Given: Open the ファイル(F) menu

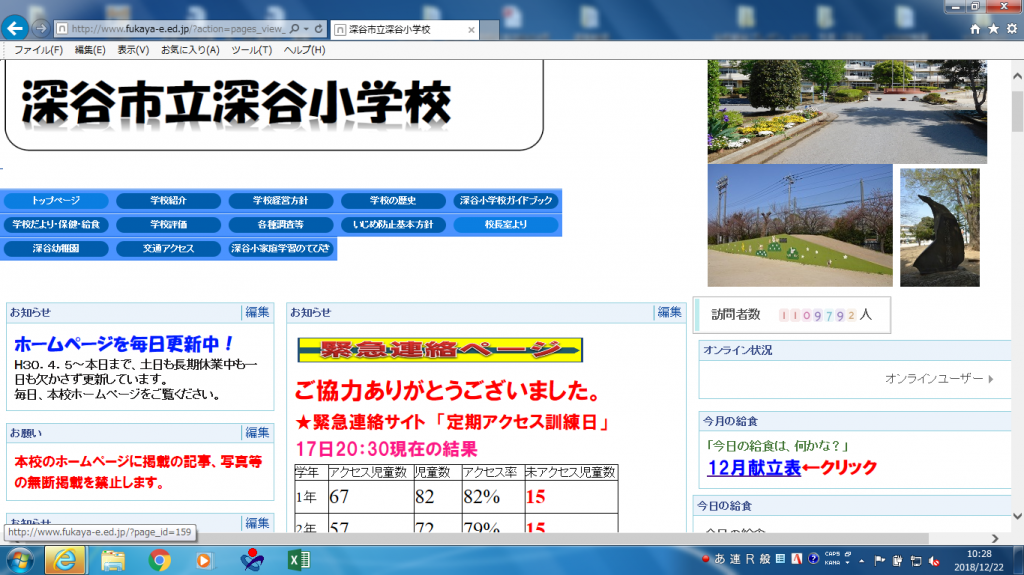Looking at the screenshot, I should (x=38, y=50).
